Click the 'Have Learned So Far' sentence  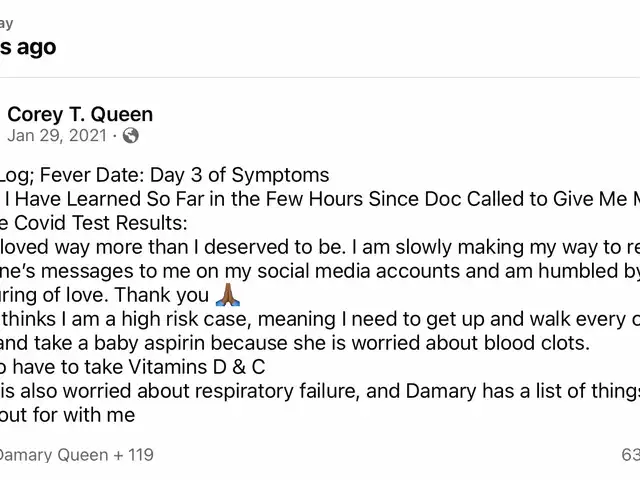coord(320,199)
